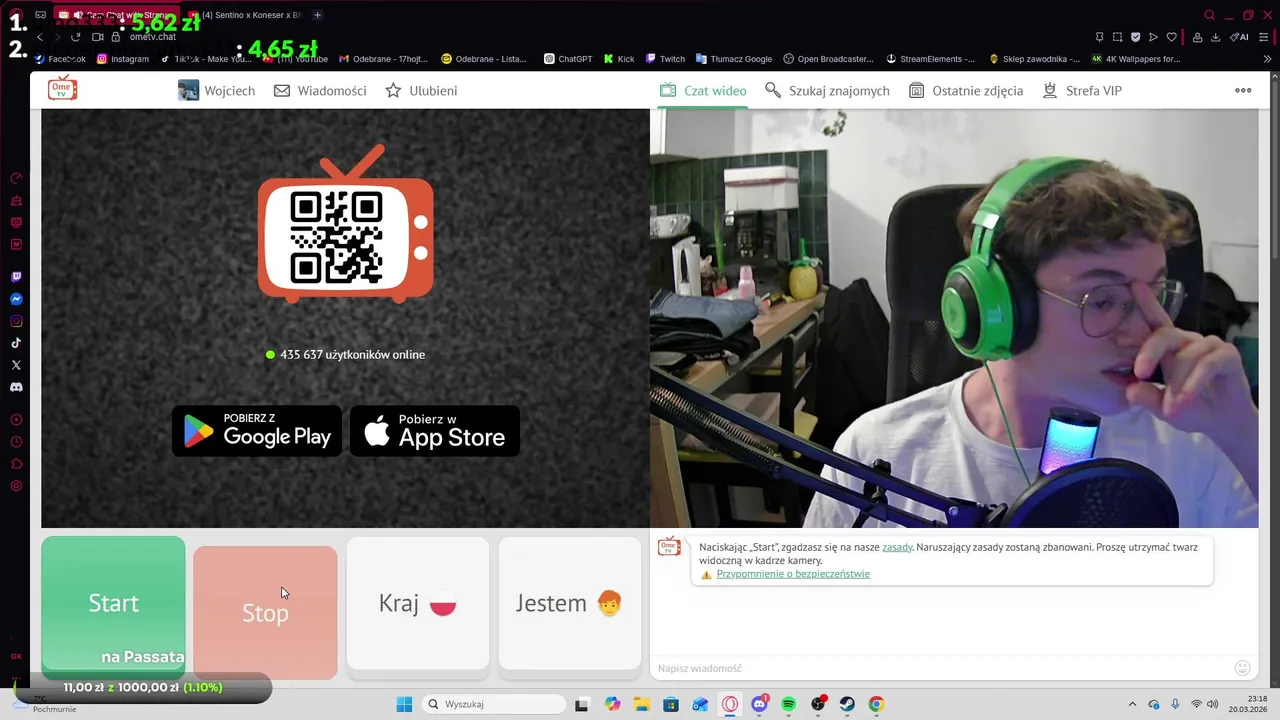1280x720 pixels.
Task: Open the zasady rules link
Action: 897,547
